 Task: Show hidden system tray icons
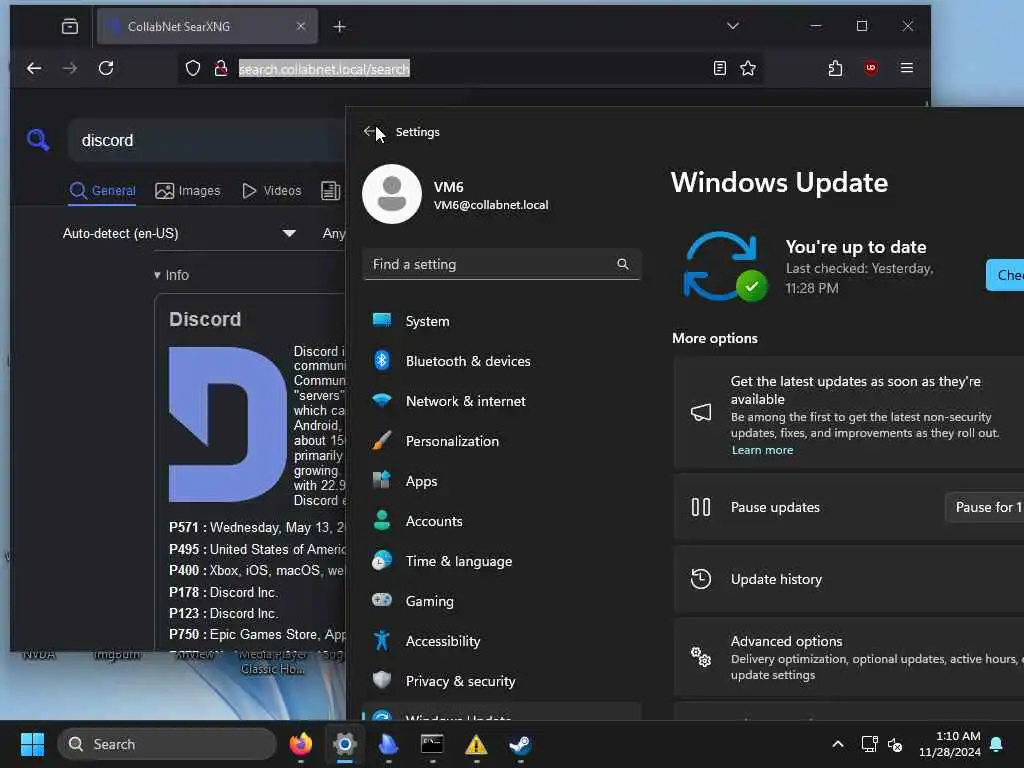coord(838,744)
